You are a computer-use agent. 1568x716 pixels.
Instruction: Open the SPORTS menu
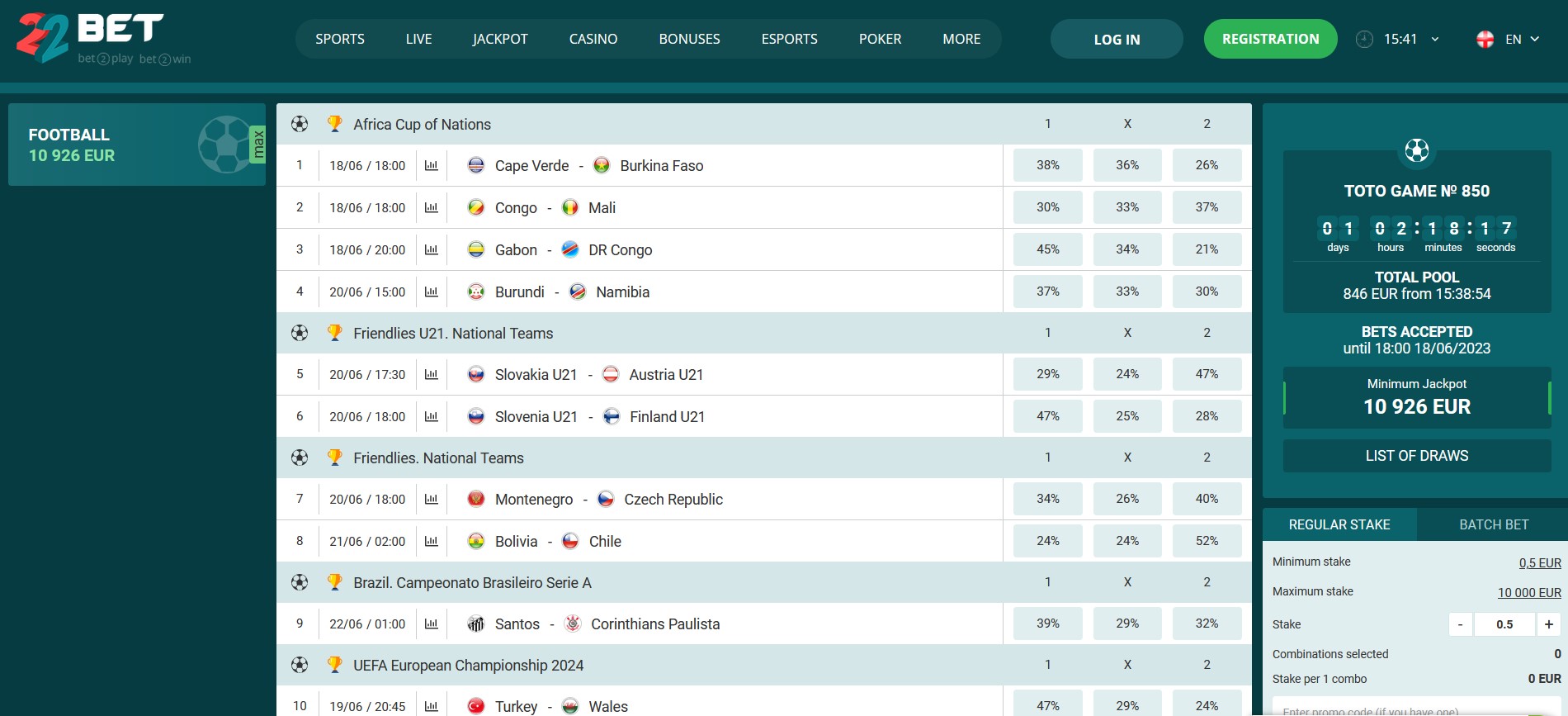pyautogui.click(x=340, y=39)
